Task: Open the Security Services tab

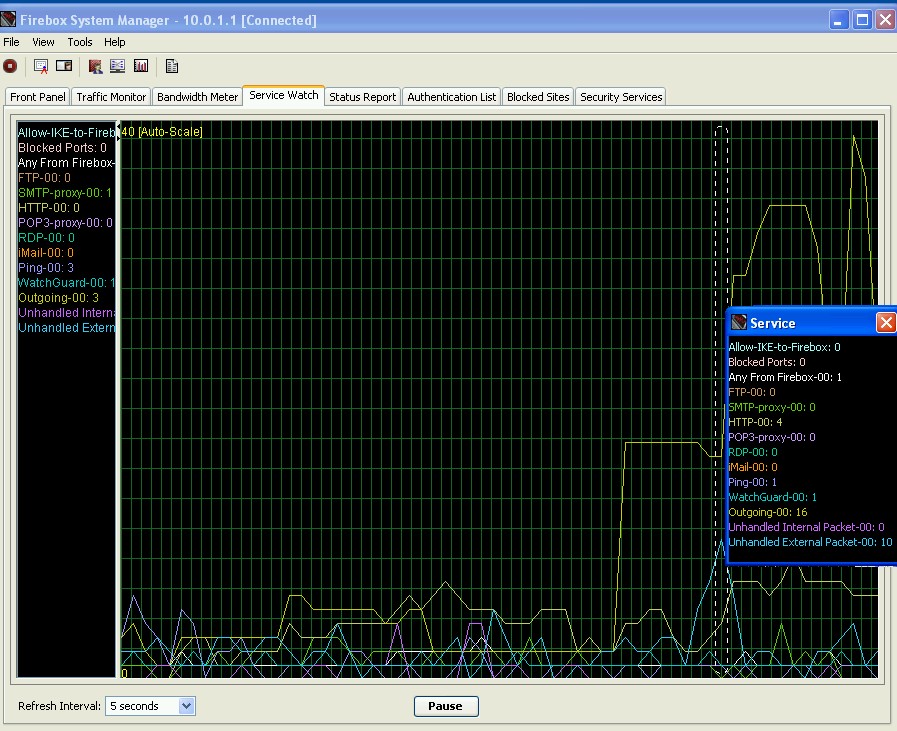Action: [621, 97]
